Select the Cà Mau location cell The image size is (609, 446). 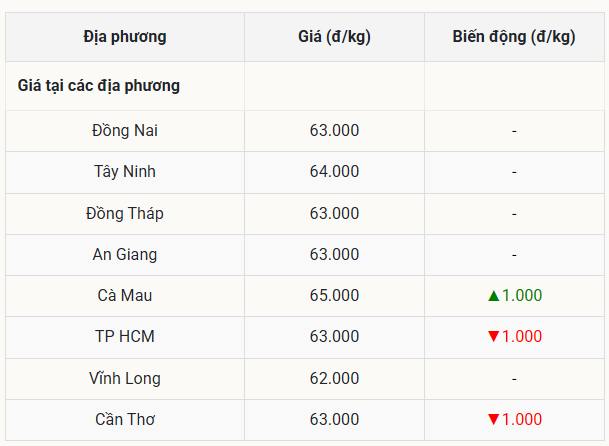tap(125, 296)
